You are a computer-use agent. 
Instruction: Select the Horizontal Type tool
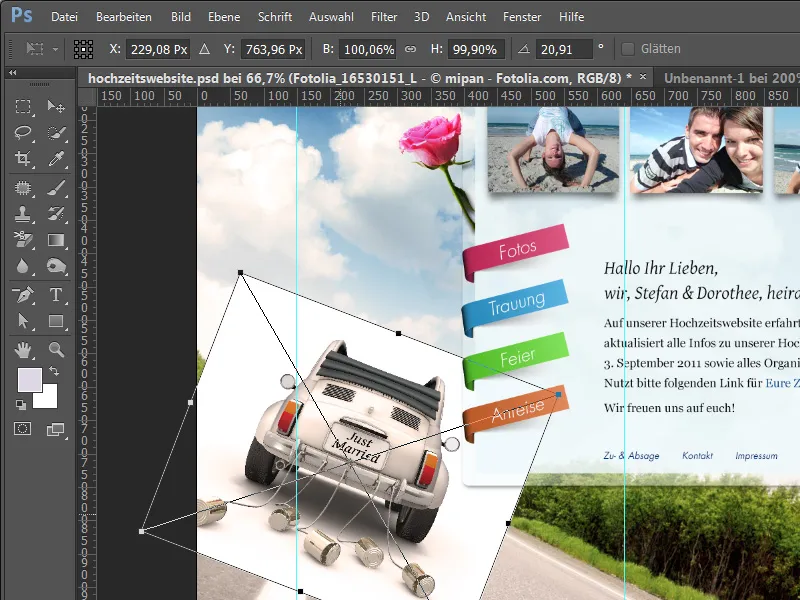click(x=56, y=294)
